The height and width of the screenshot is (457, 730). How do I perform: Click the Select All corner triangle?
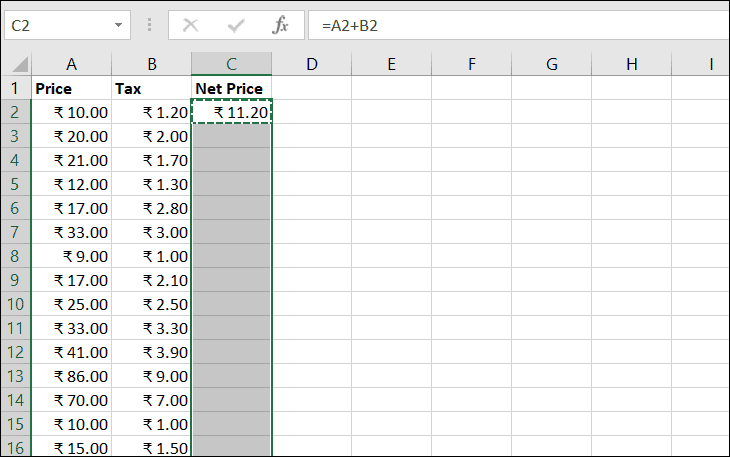[20, 64]
